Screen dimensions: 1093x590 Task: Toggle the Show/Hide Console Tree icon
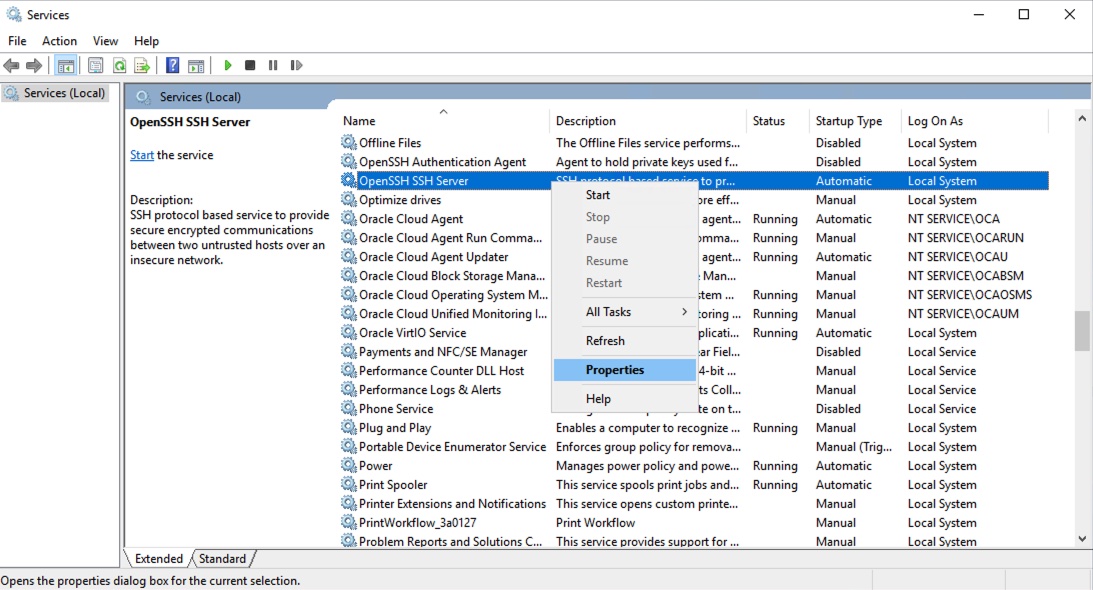[65, 65]
